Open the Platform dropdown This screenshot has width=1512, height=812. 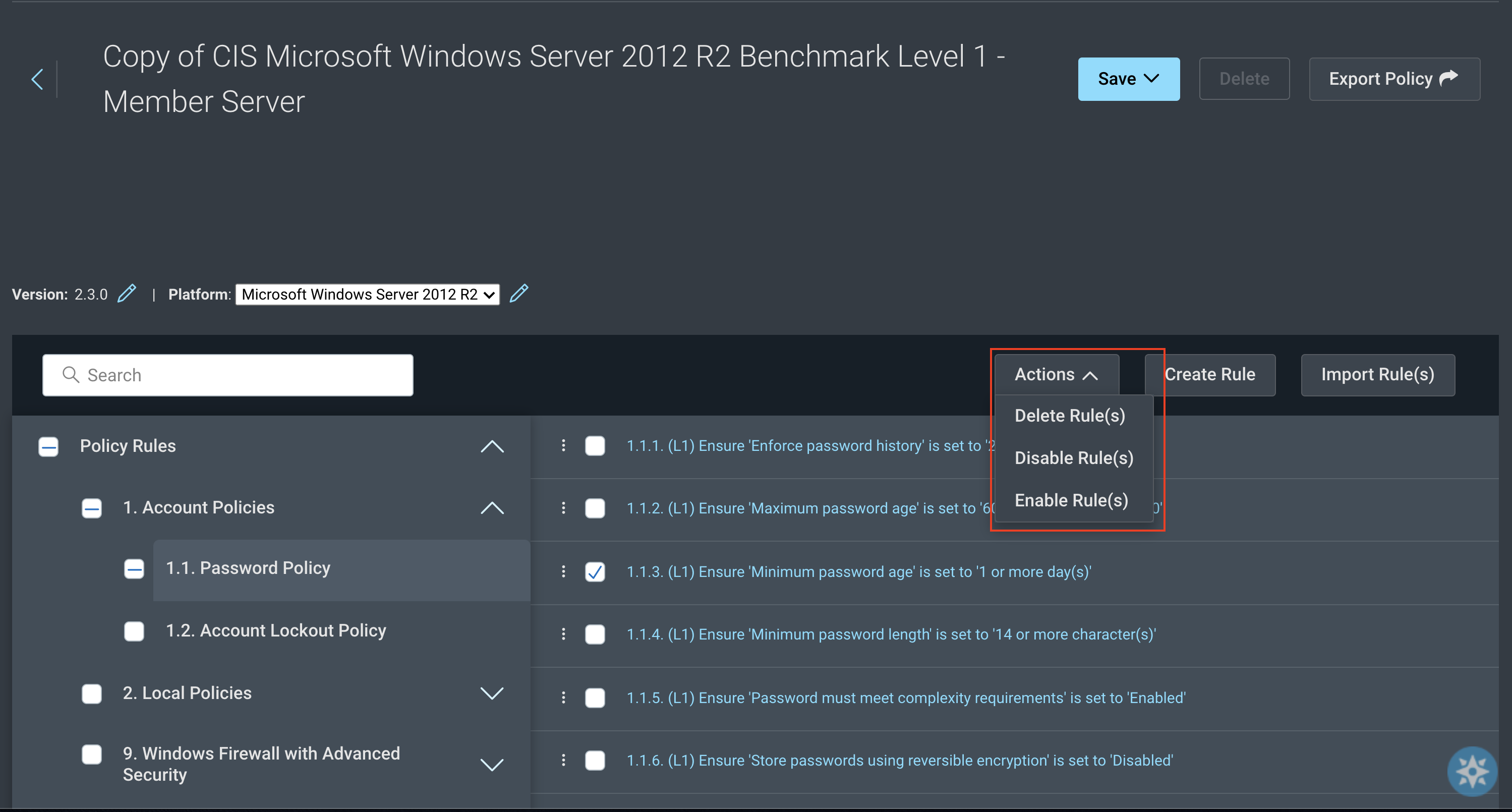[368, 294]
